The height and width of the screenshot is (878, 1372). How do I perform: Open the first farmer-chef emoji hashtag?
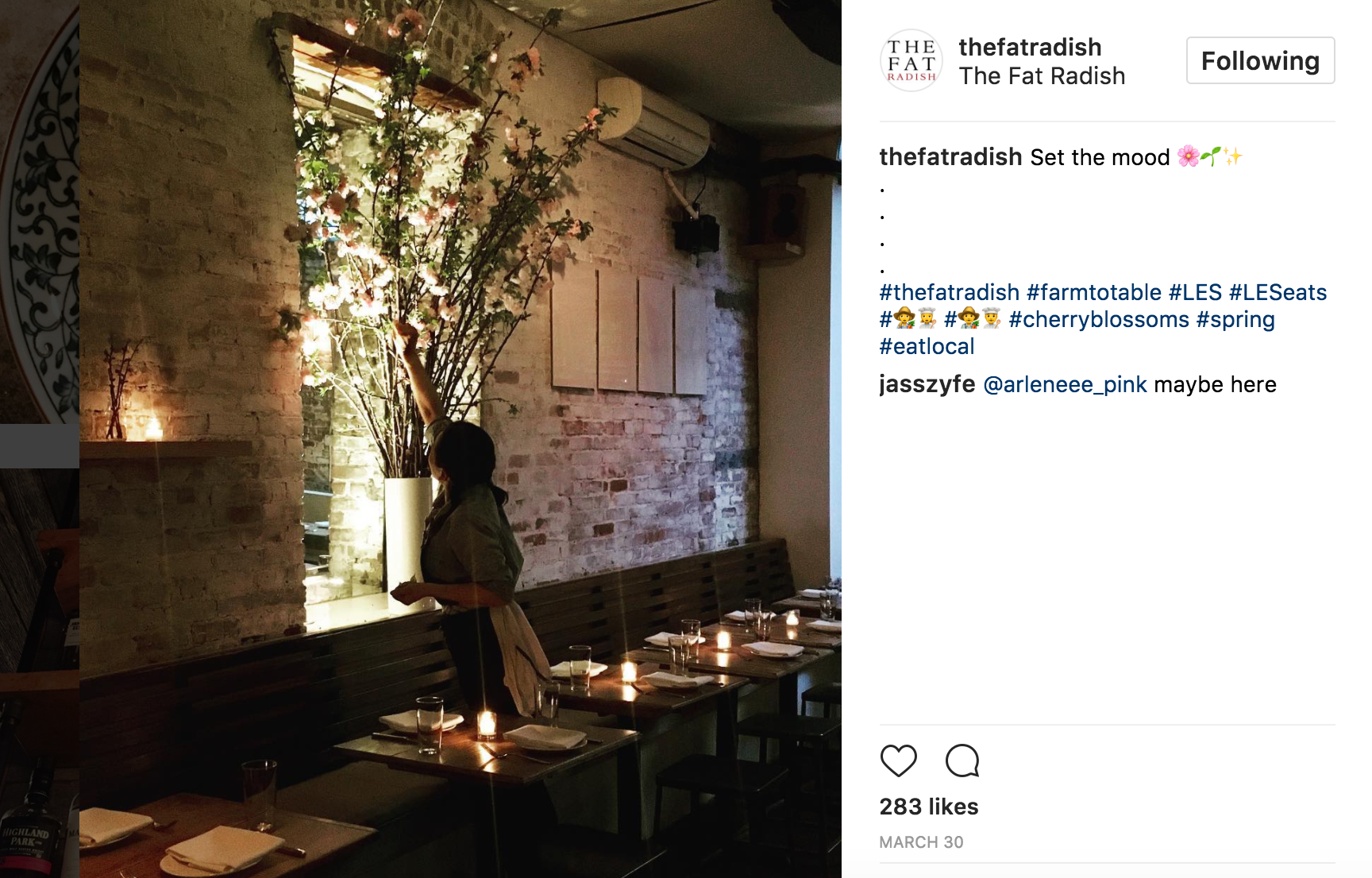point(908,320)
